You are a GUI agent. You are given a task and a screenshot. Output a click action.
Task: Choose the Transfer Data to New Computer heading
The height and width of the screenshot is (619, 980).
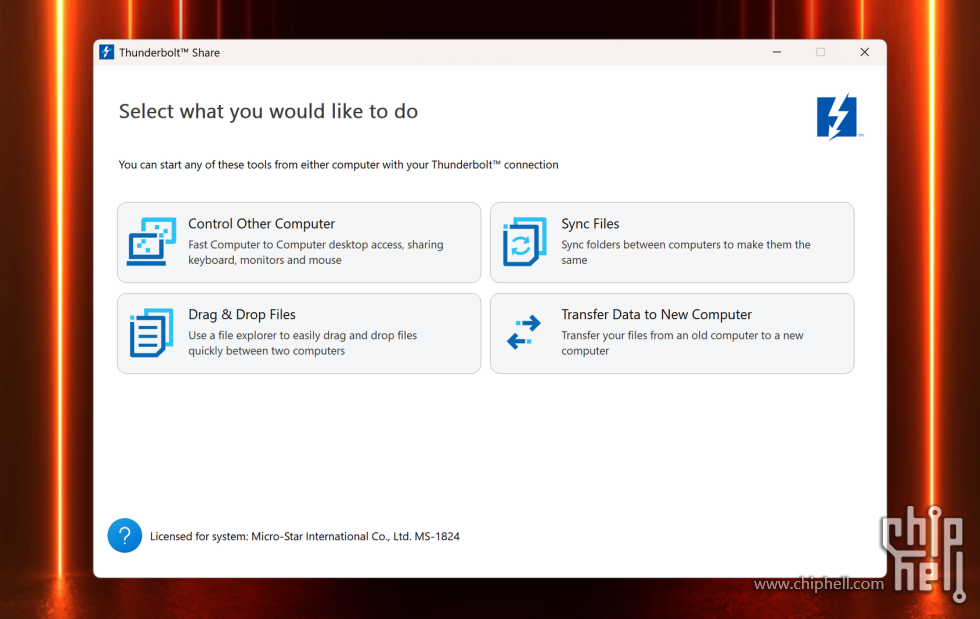tap(656, 315)
